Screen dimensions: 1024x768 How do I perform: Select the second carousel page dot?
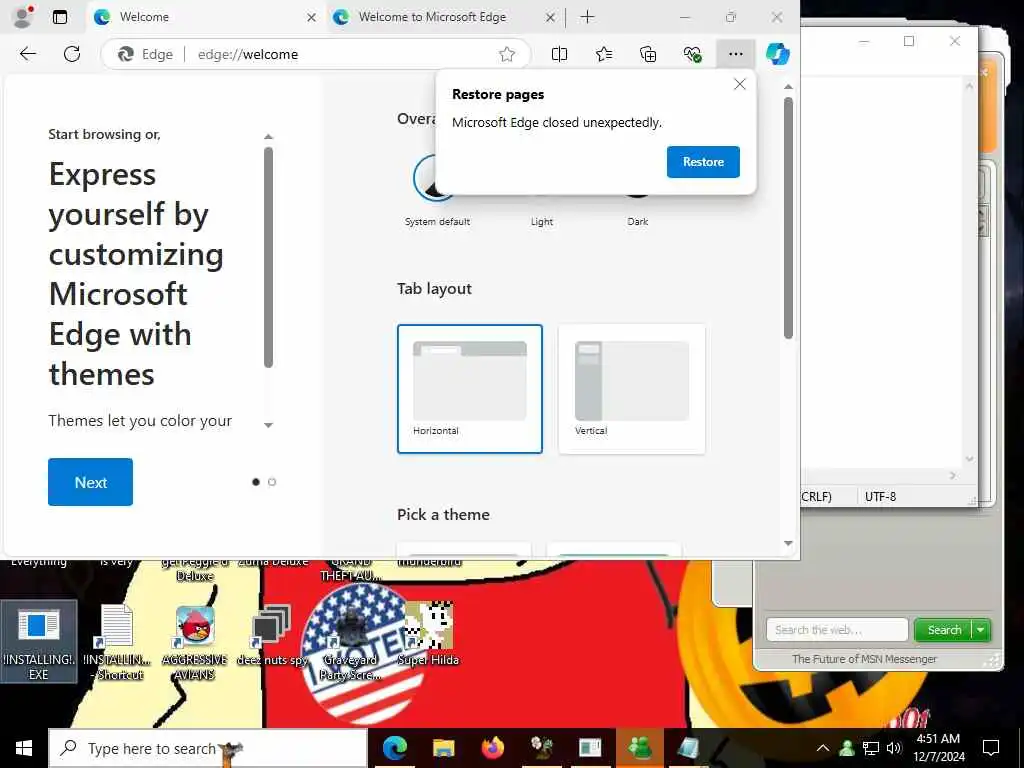[x=272, y=482]
